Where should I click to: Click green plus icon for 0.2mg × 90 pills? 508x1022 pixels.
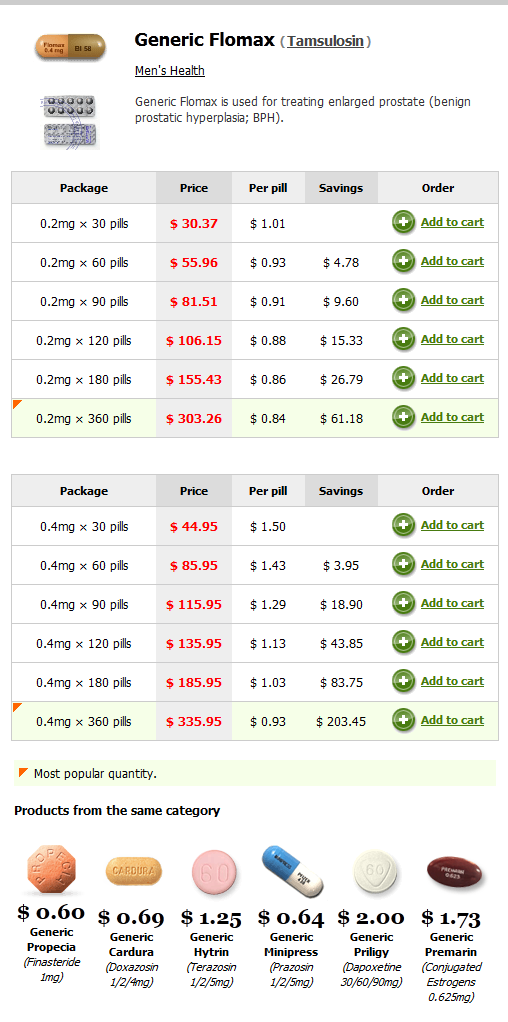[403, 301]
